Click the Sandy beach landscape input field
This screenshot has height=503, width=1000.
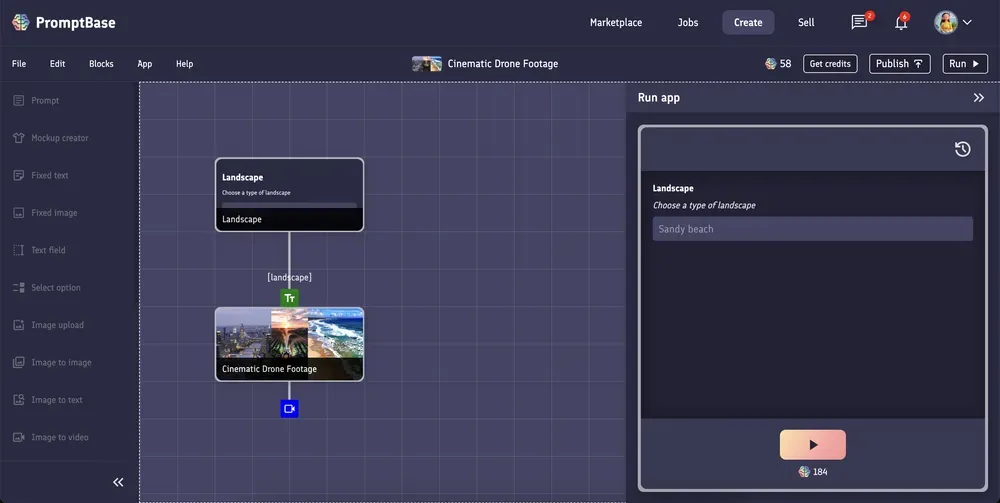tap(812, 229)
